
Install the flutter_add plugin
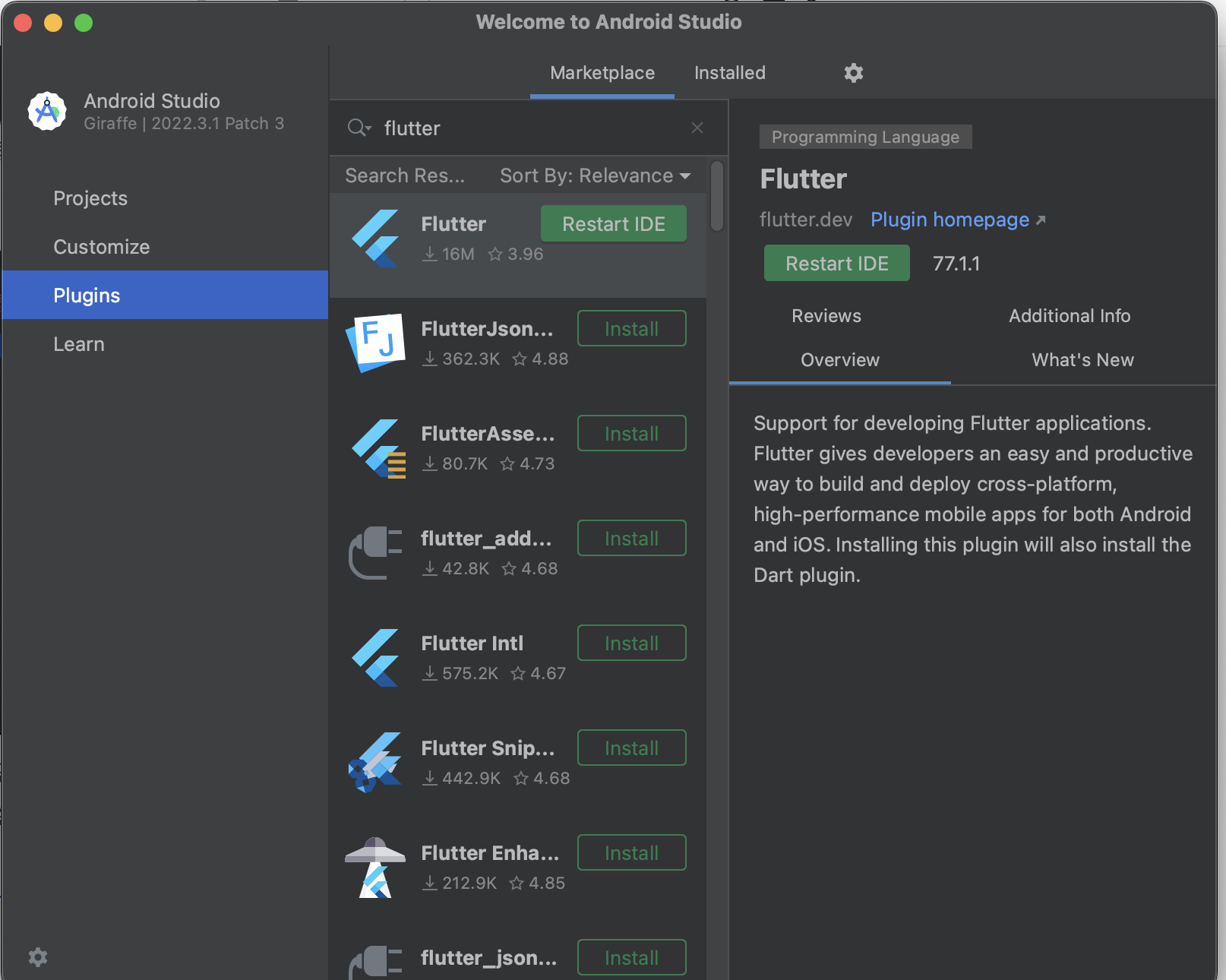(632, 539)
